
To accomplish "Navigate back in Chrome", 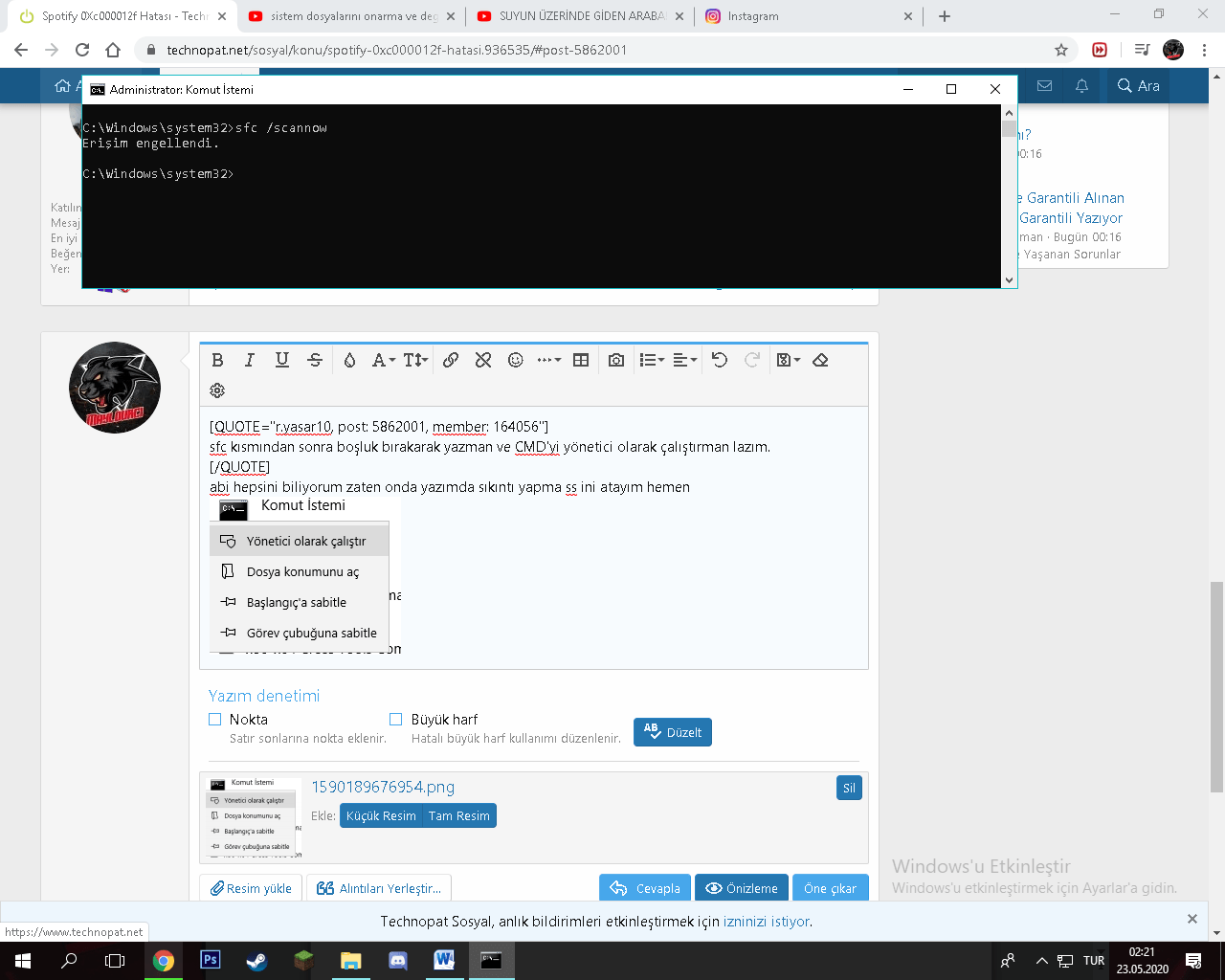I will coord(21,50).
